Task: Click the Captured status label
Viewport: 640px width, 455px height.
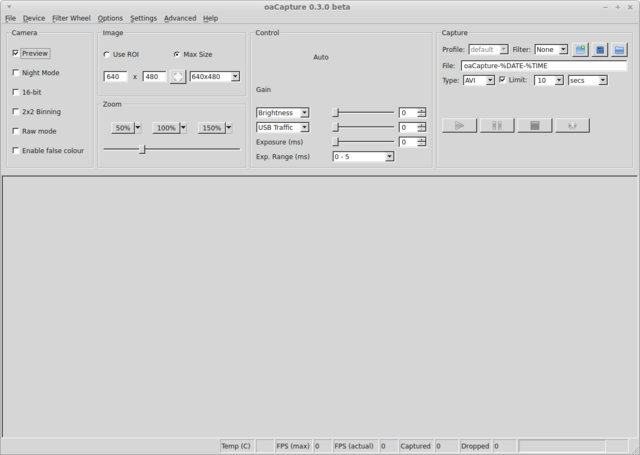Action: 416,446
